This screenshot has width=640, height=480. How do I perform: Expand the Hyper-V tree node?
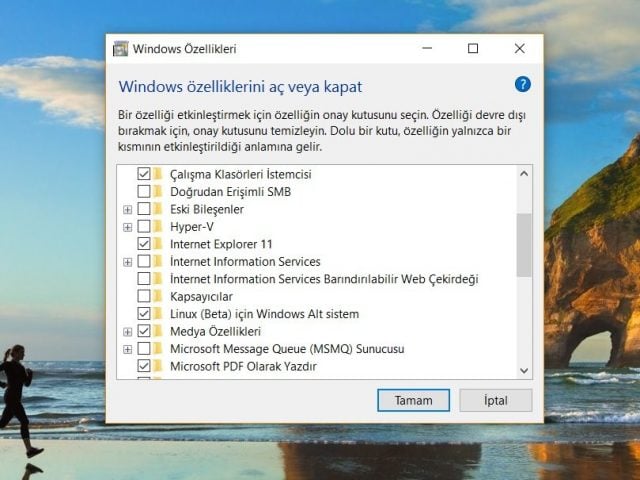tap(127, 227)
